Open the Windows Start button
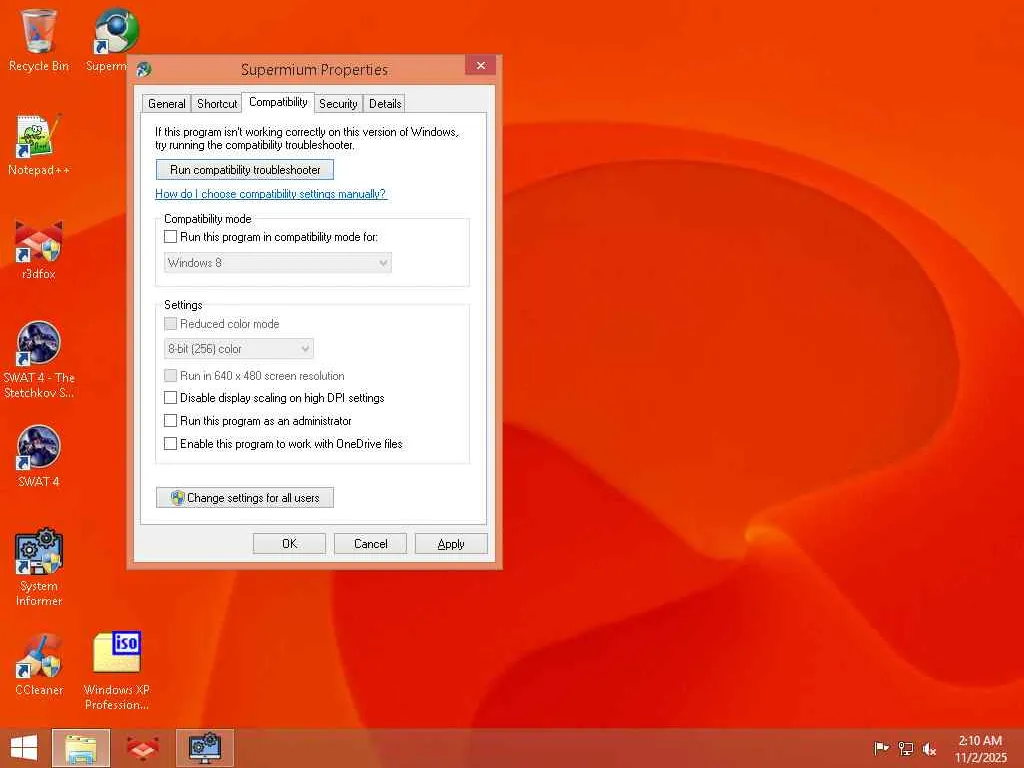Screen dimensions: 1024x768 pyautogui.click(x=24, y=748)
